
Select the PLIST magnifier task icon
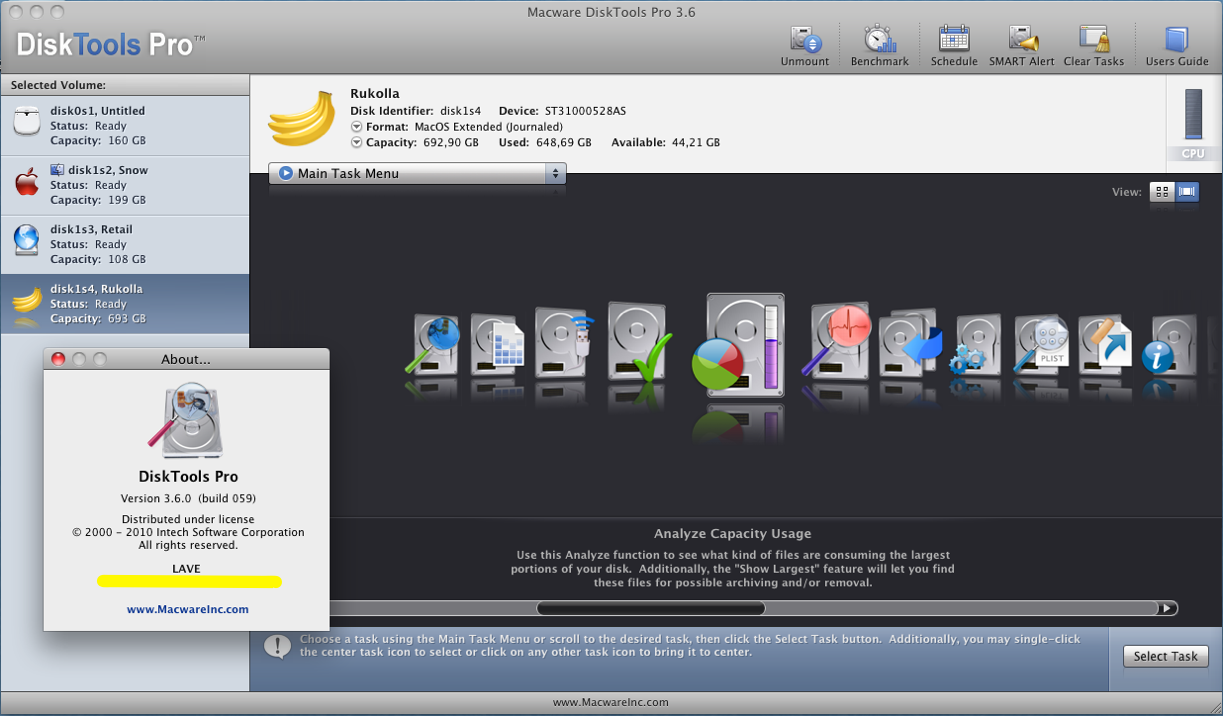coord(1041,345)
